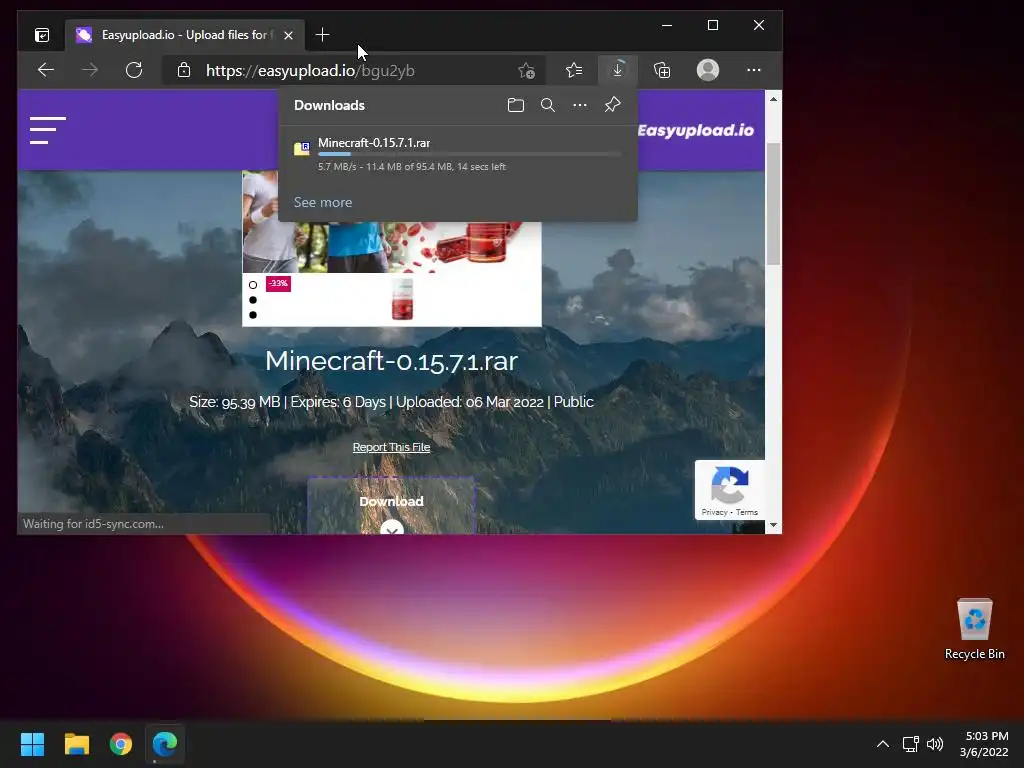Open the Recycle Bin desktop icon

[974, 629]
